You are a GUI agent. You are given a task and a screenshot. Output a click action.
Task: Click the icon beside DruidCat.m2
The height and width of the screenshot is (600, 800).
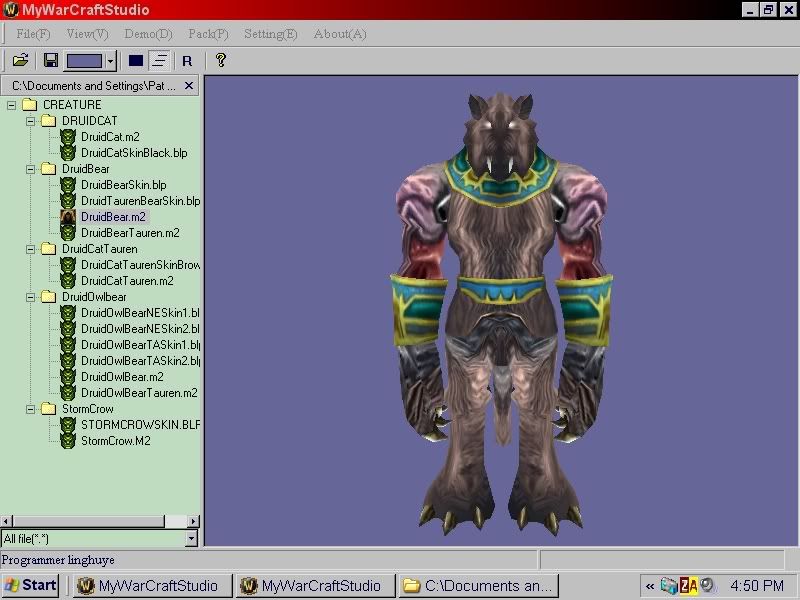(68, 137)
